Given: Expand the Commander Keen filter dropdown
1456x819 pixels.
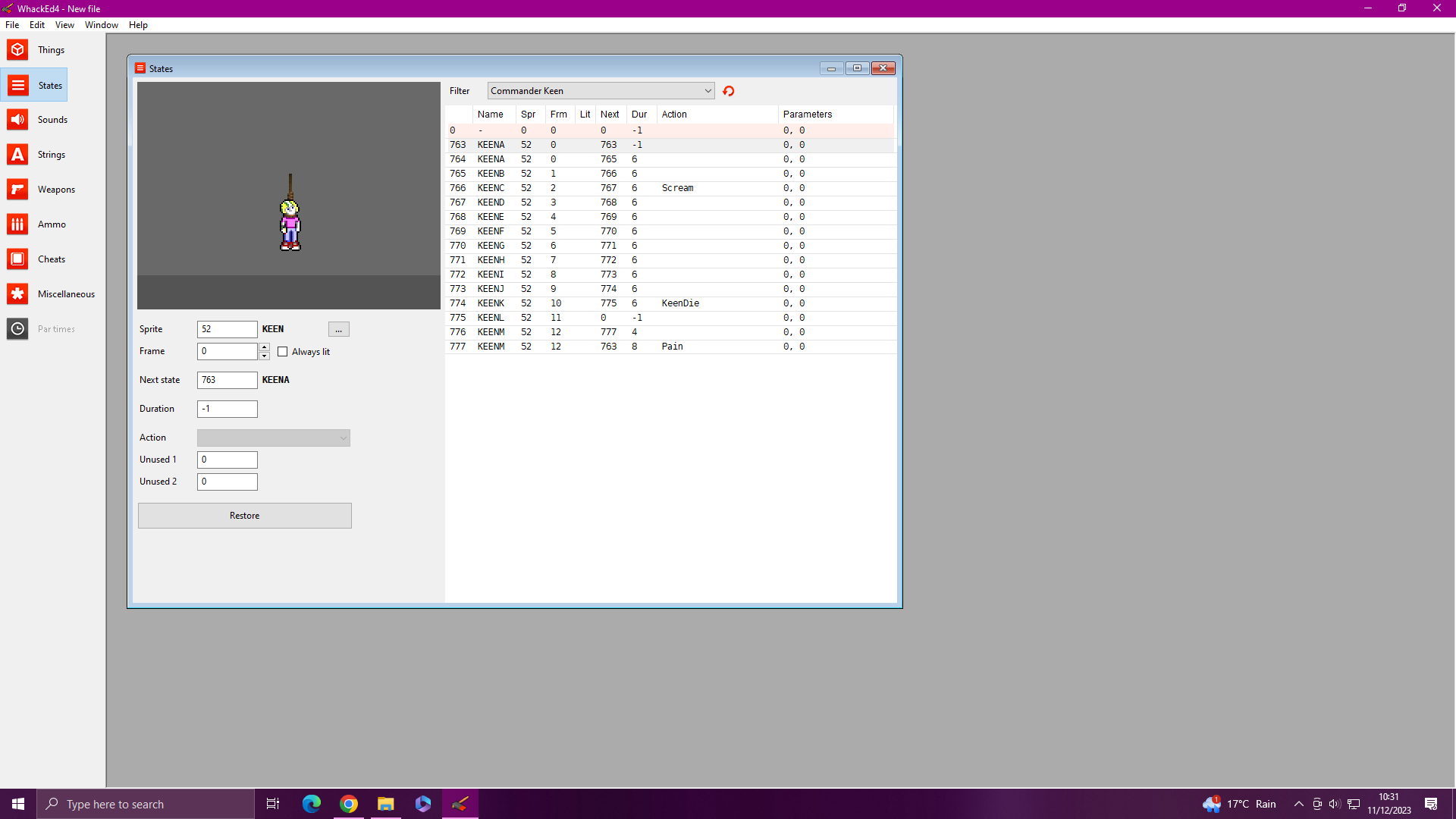Looking at the screenshot, I should coord(708,91).
